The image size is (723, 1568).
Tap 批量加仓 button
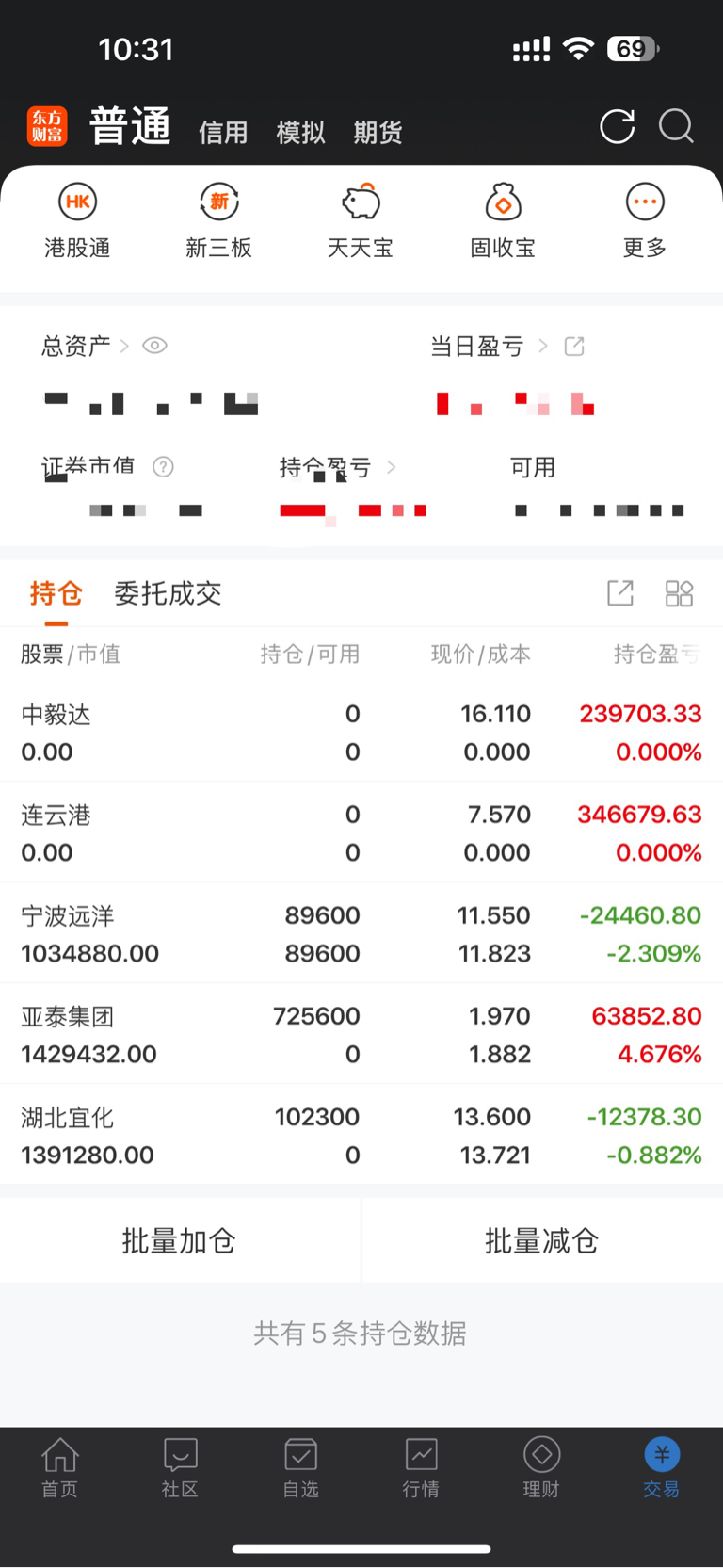[x=180, y=1240]
